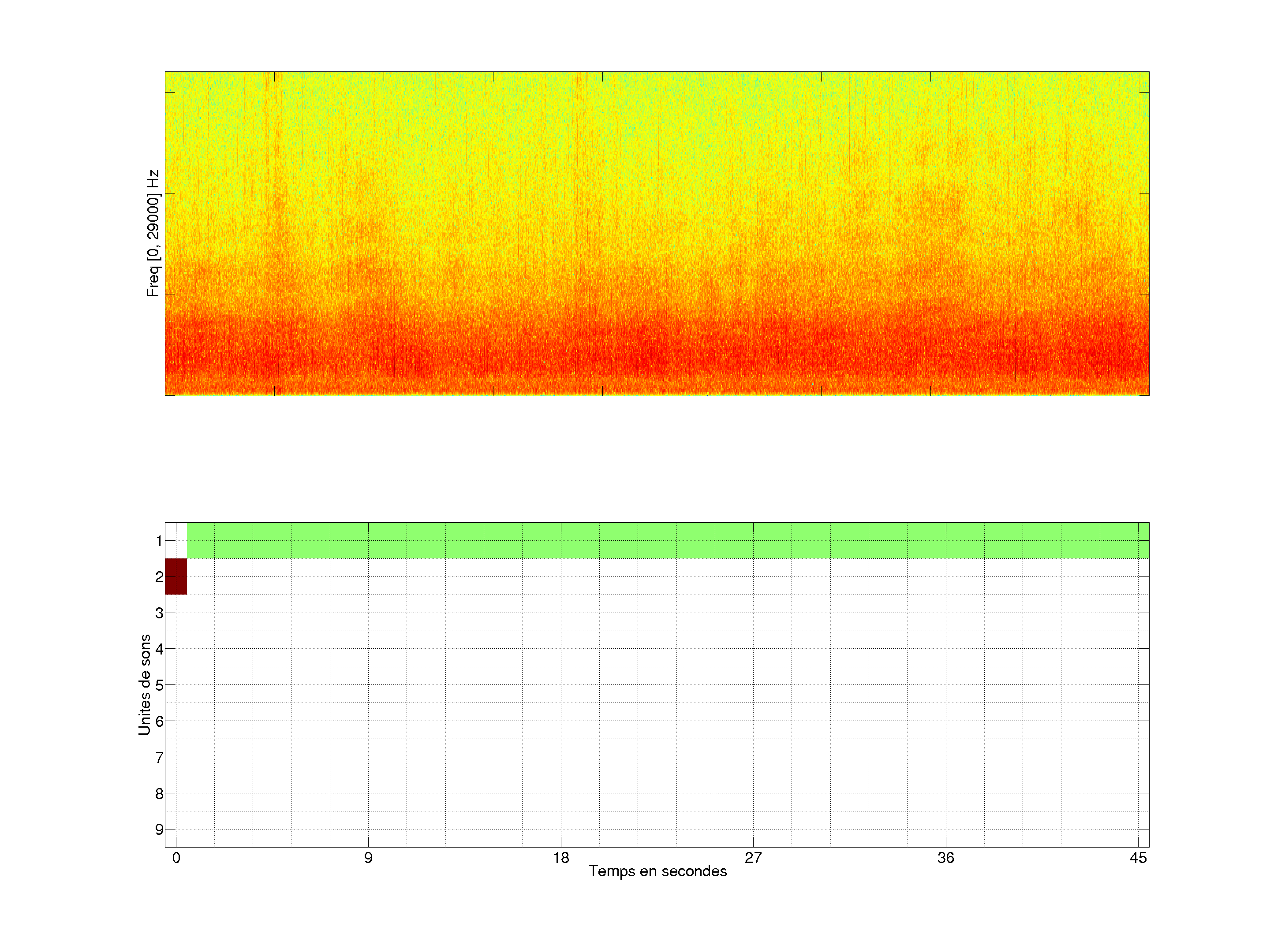Click y-axis label 2 beside red block
This screenshot has width=1270, height=952.
(x=159, y=576)
